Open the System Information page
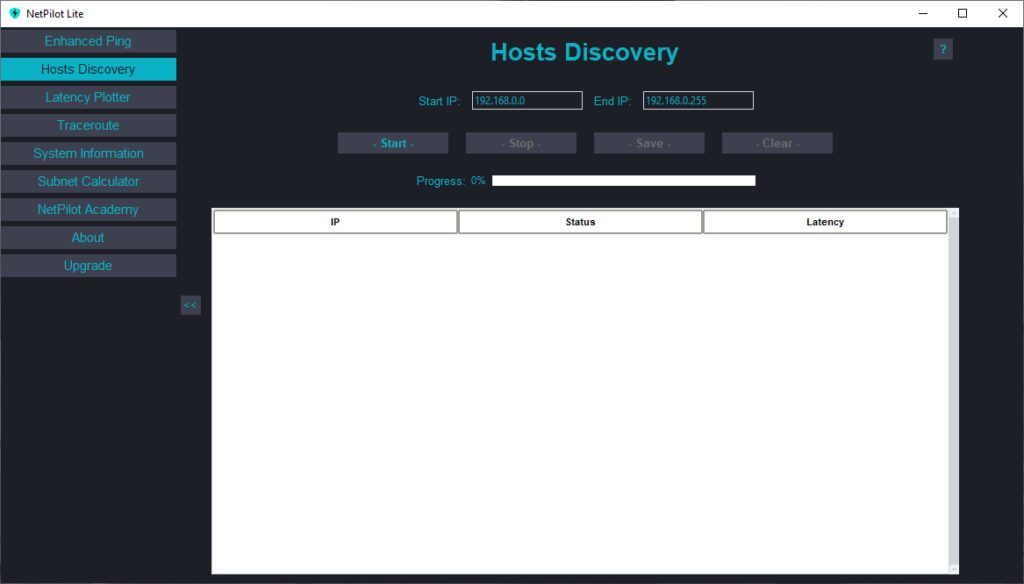 [x=88, y=154]
